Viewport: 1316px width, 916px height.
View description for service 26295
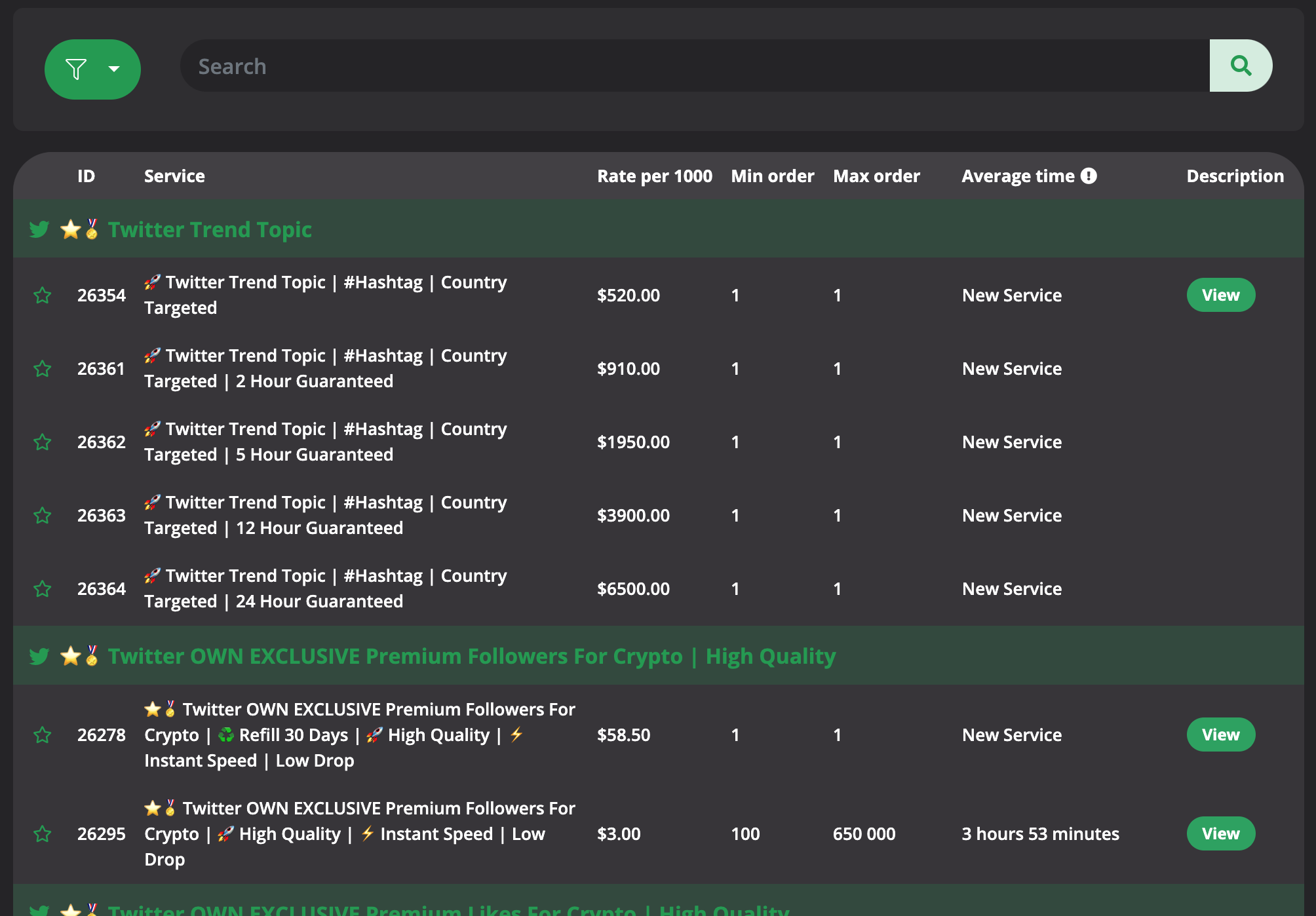pos(1220,833)
